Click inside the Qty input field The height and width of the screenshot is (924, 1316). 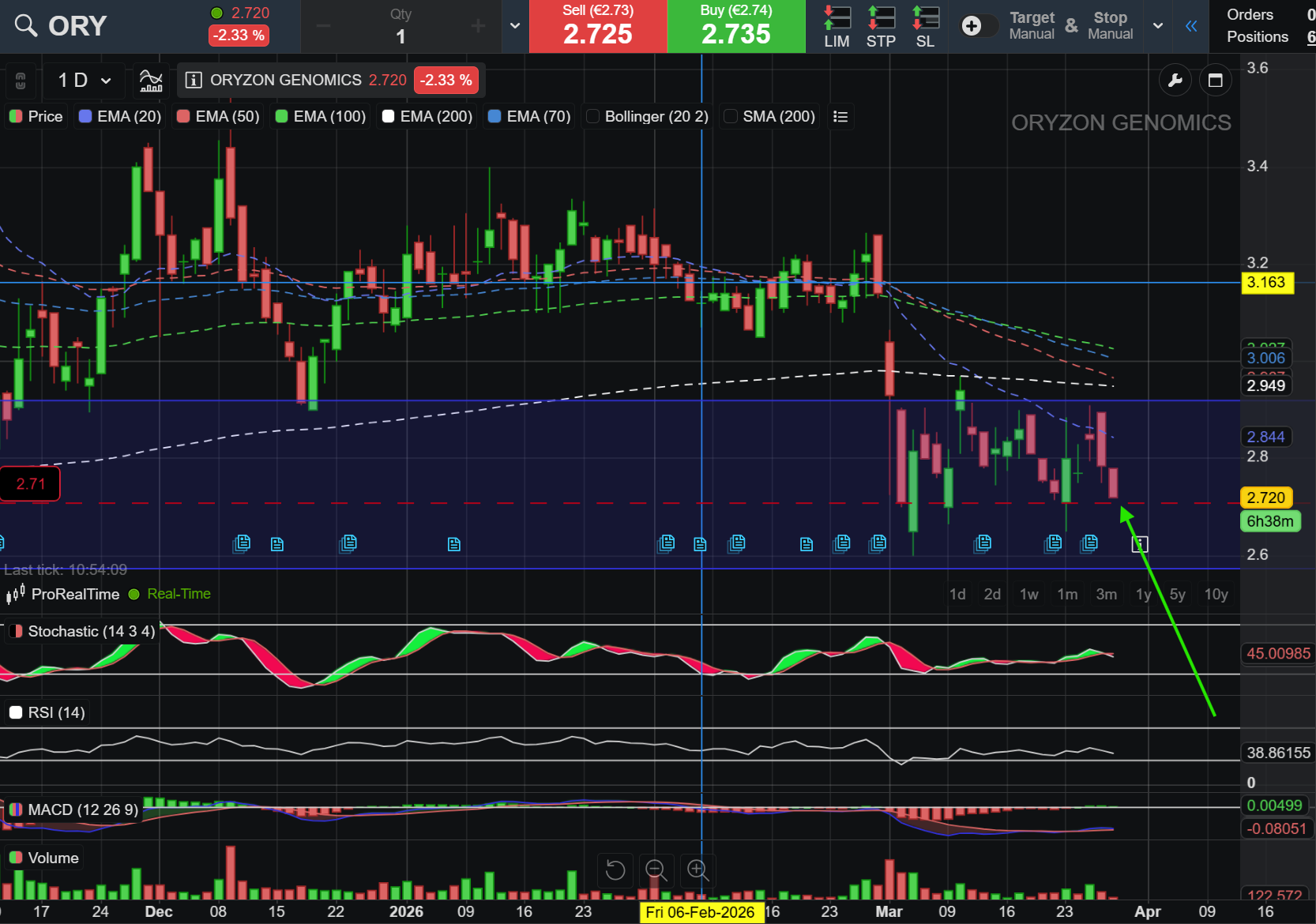point(400,34)
